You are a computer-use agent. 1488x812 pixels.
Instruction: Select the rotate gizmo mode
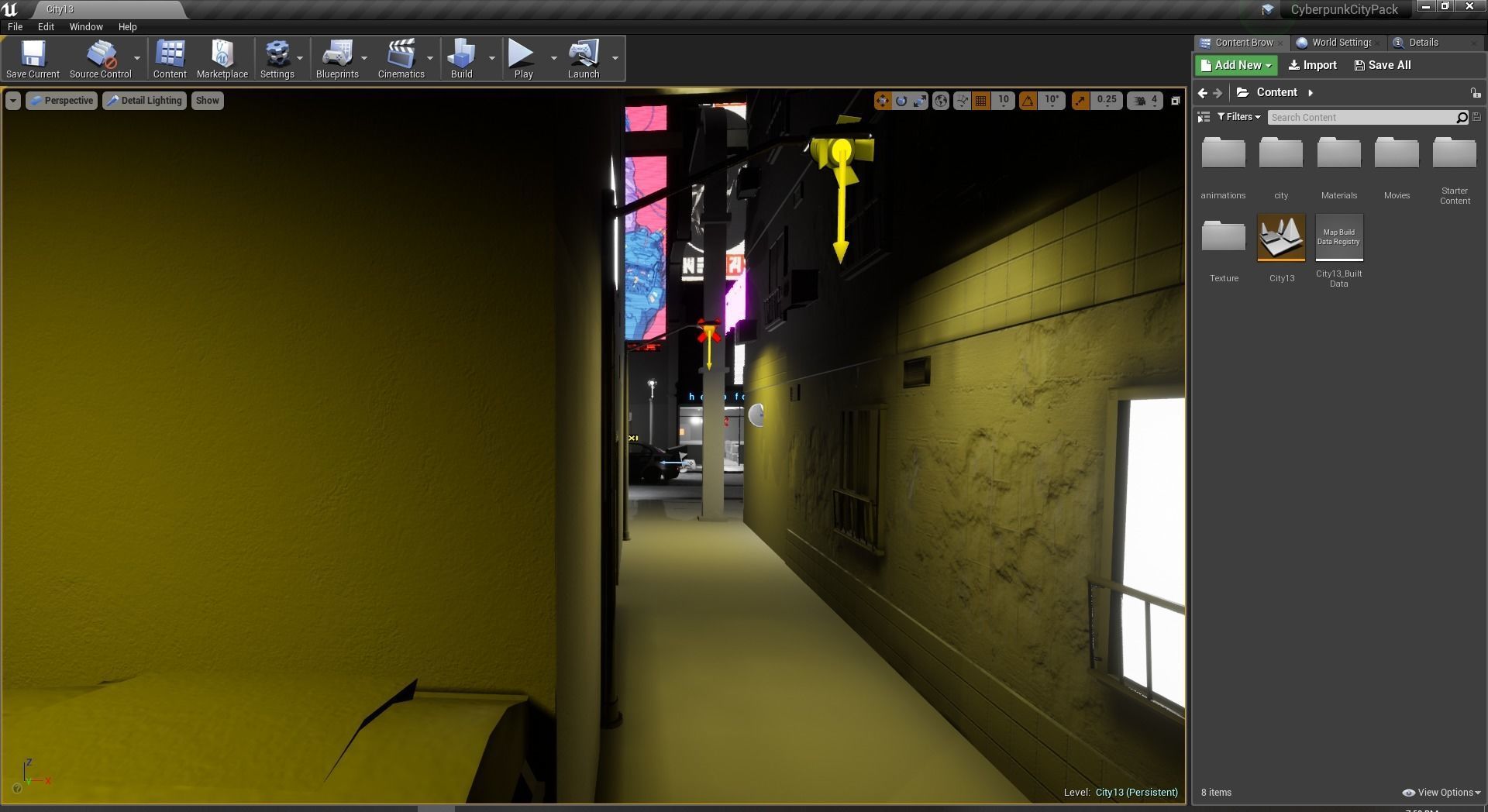click(x=901, y=101)
